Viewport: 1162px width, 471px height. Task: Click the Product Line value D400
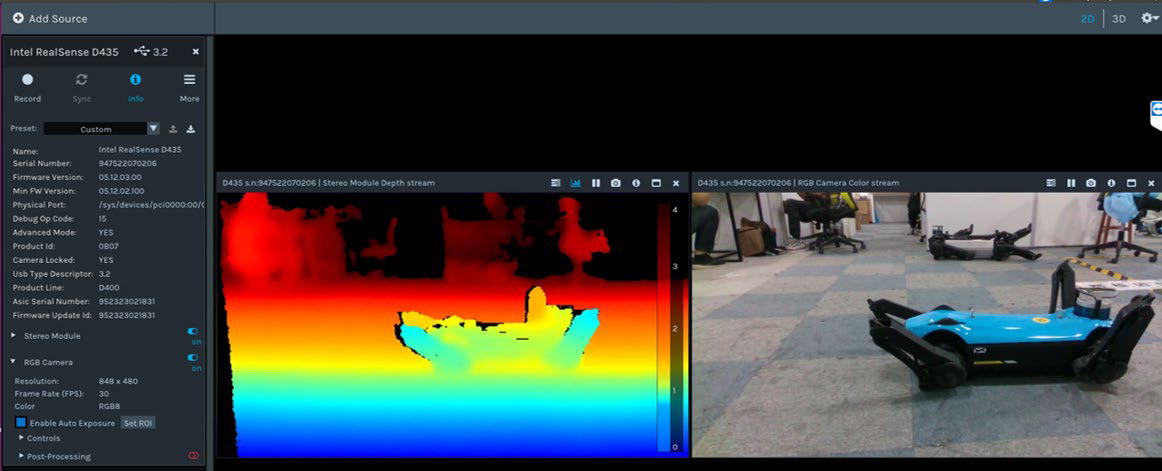[108, 287]
